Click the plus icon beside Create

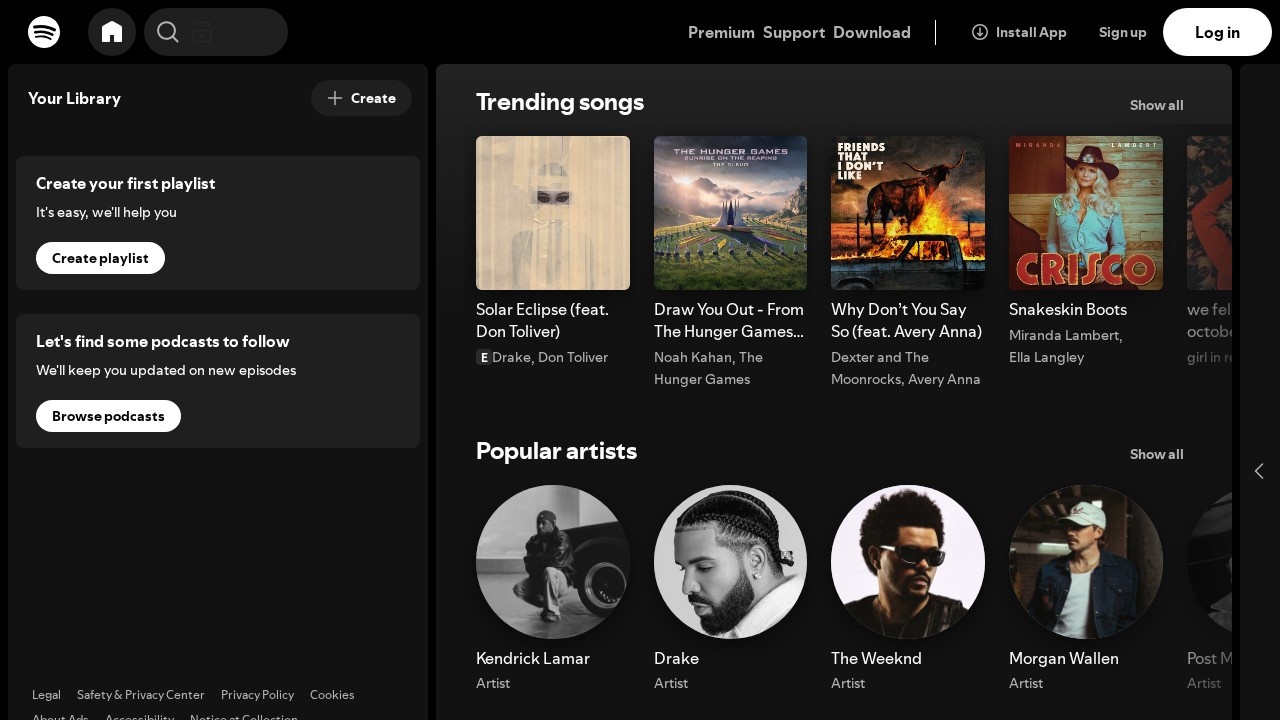(335, 98)
